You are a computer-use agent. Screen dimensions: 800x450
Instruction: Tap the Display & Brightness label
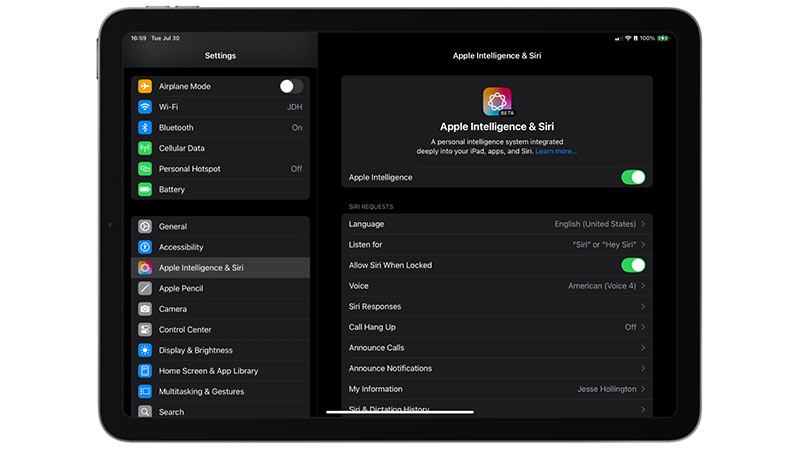point(195,351)
